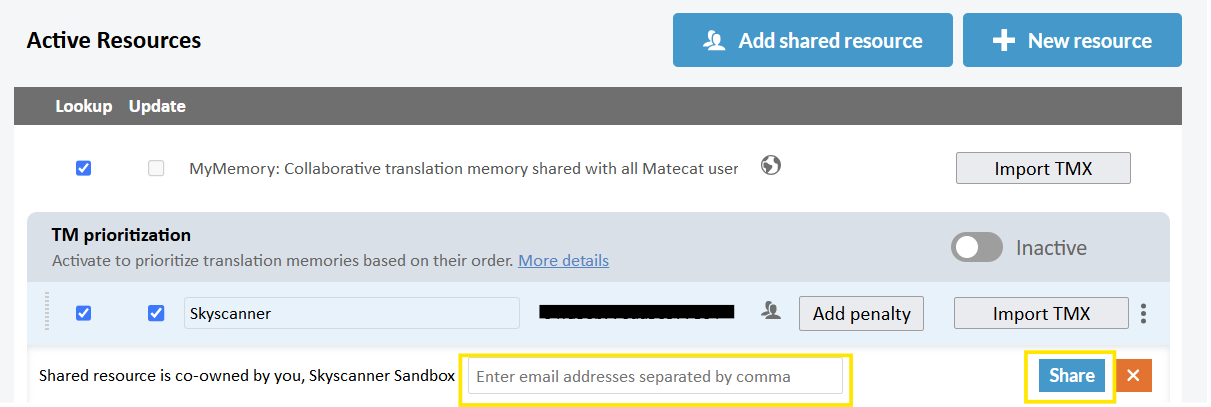The image size is (1211, 407).
Task: Click Import TMX for Skyscanner
Action: 1041,313
